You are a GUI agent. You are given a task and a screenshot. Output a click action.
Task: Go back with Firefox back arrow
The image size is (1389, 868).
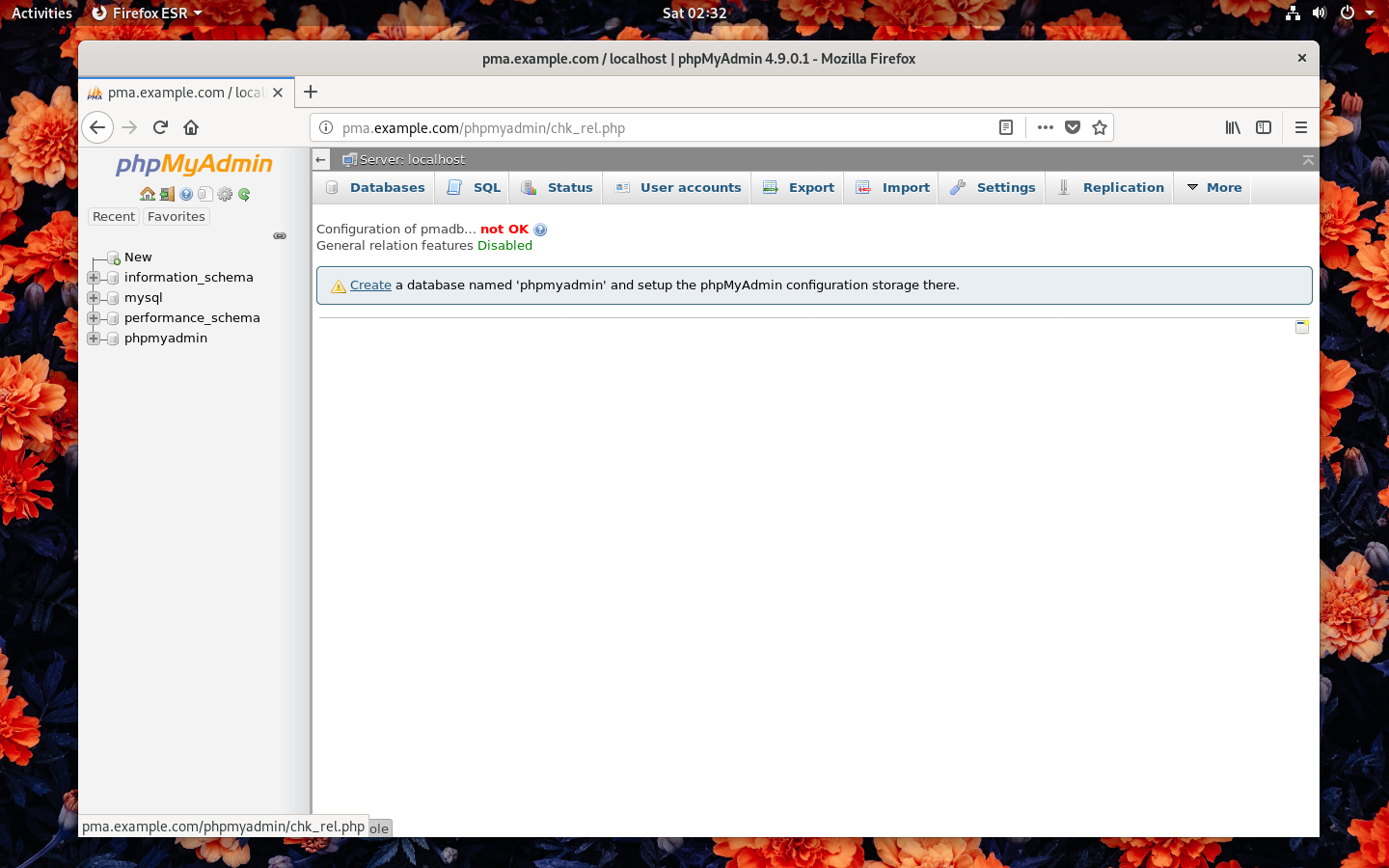point(97,127)
